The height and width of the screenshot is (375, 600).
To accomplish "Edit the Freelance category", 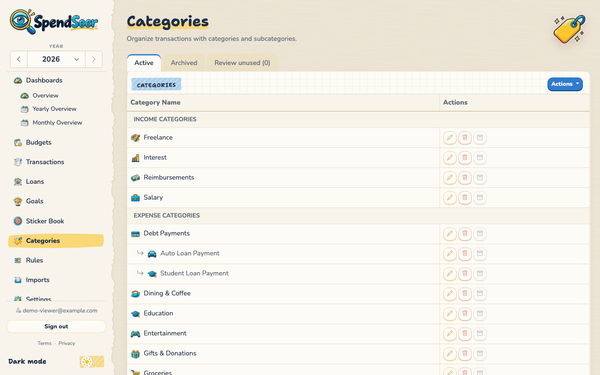I will click(450, 138).
